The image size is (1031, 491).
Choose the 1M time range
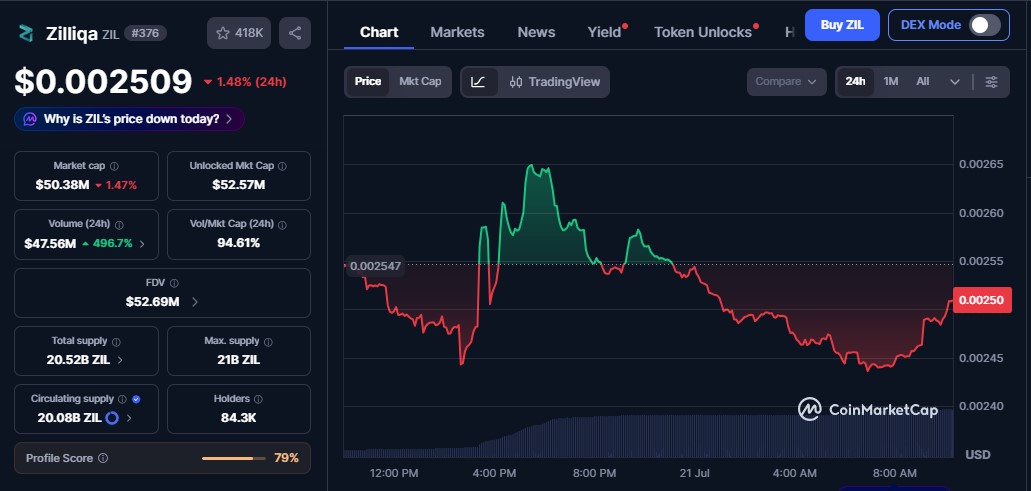[x=891, y=82]
